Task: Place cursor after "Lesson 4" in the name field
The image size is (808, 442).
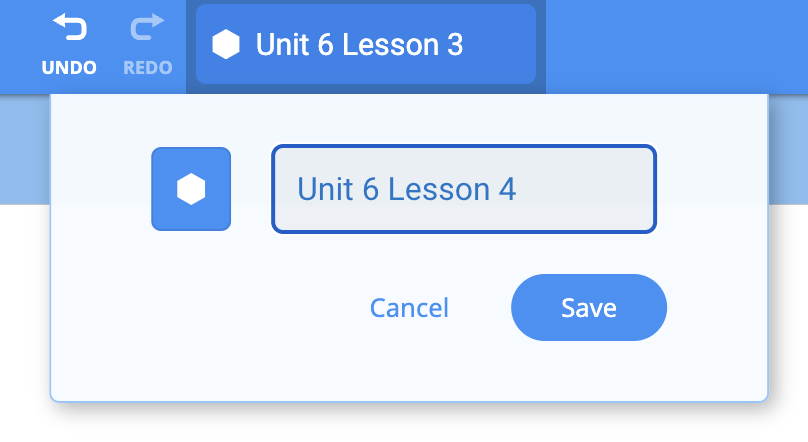Action: pyautogui.click(x=519, y=189)
